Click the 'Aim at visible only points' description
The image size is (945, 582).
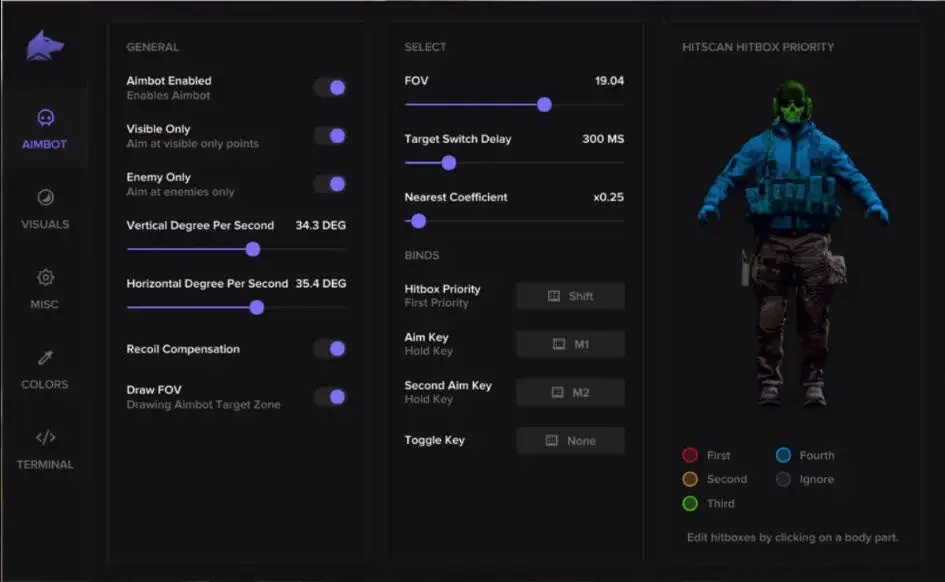pyautogui.click(x=192, y=143)
